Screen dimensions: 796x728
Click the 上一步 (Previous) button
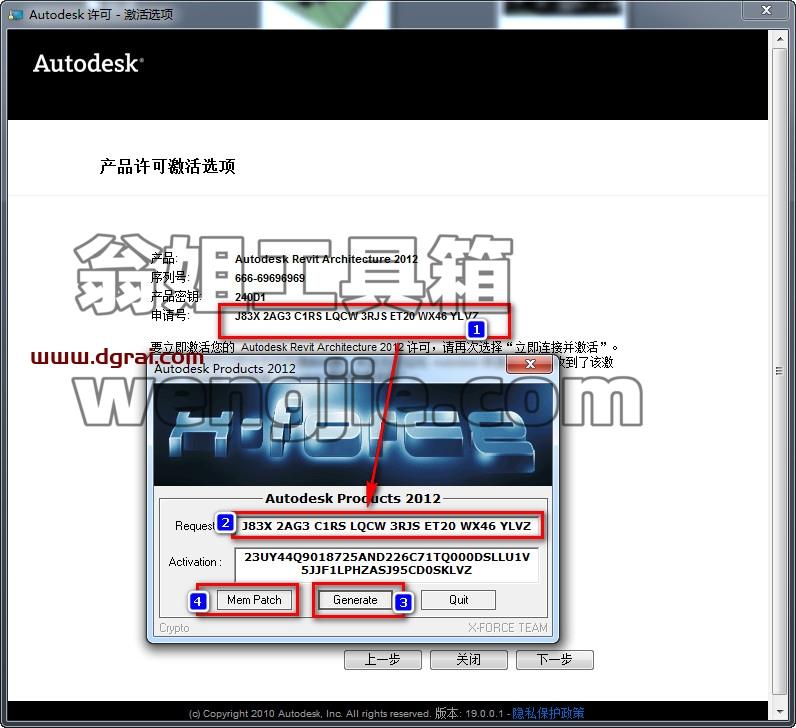tap(383, 659)
